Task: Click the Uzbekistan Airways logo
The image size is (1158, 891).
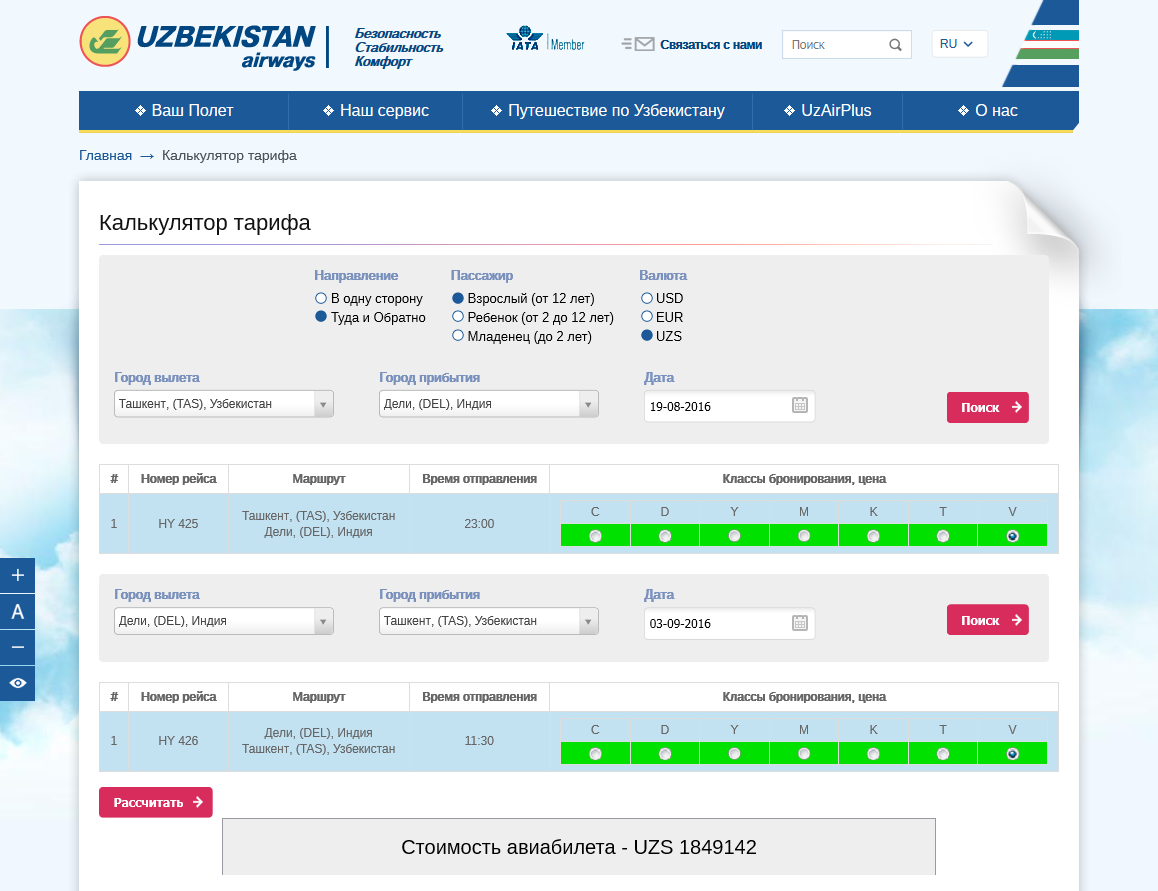Action: (x=198, y=43)
